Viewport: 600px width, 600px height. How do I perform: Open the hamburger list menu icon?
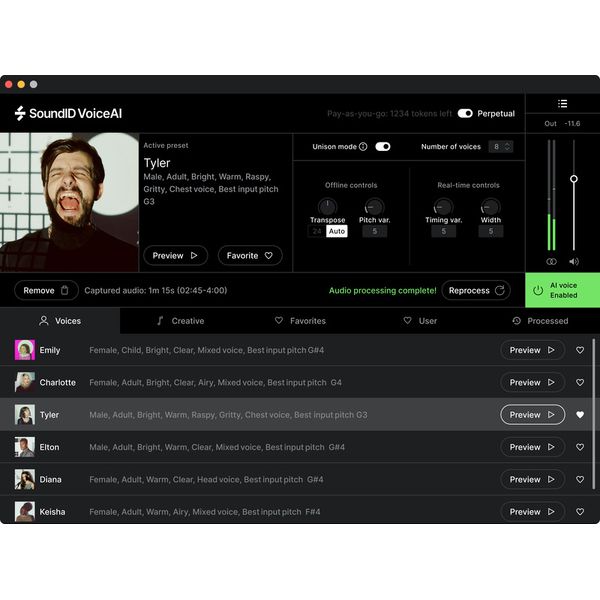pyautogui.click(x=562, y=104)
